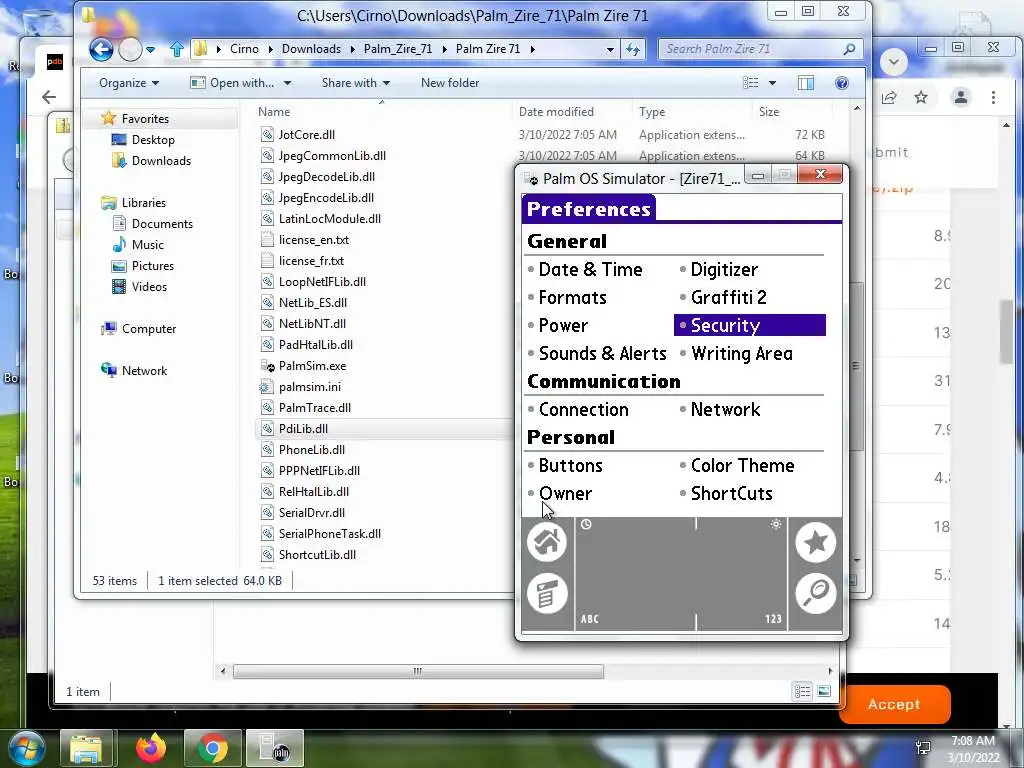Click the Preferences title tab in Palm
The width and height of the screenshot is (1024, 768).
click(588, 209)
